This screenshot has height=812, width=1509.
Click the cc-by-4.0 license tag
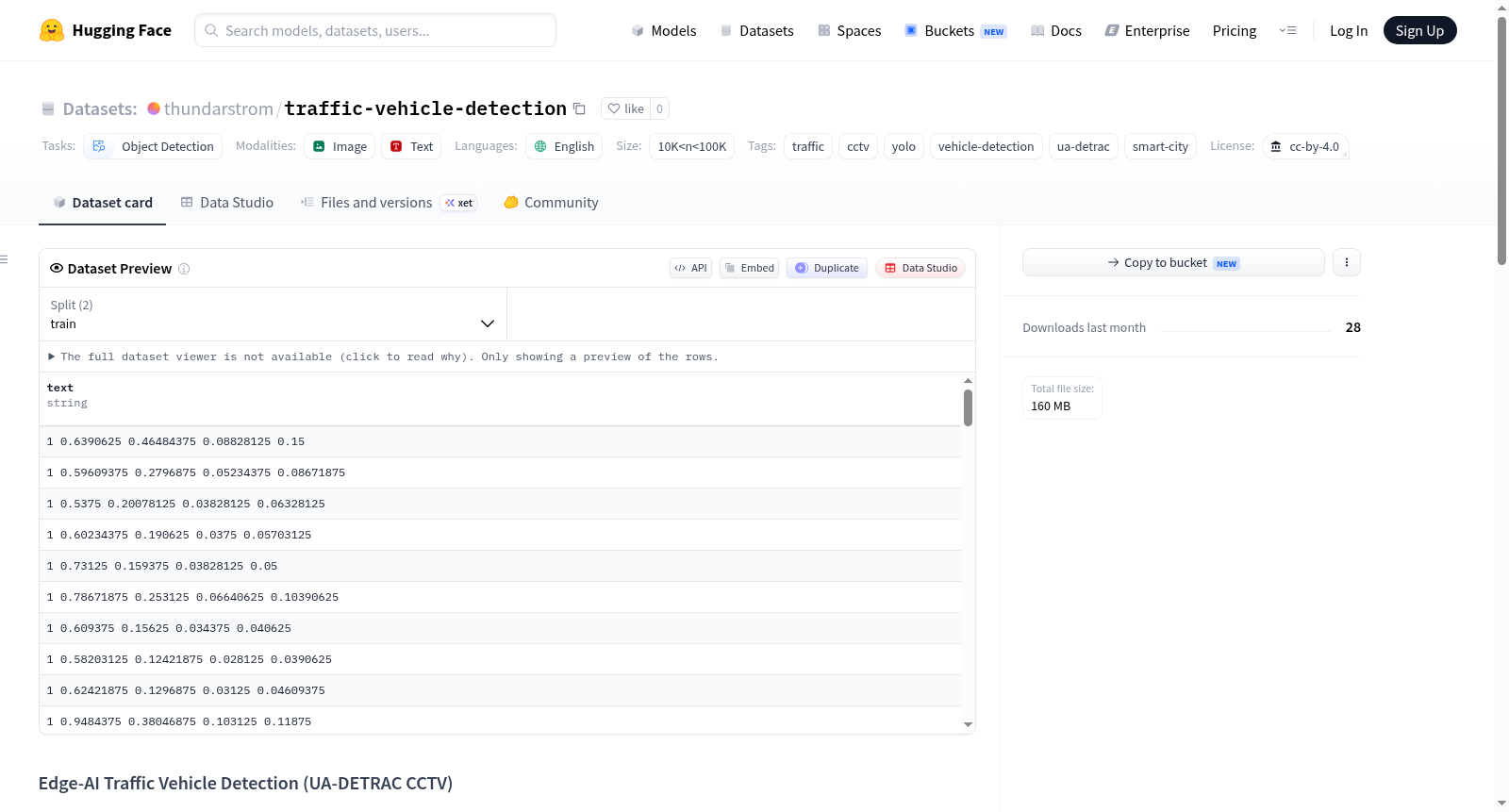coord(1305,146)
